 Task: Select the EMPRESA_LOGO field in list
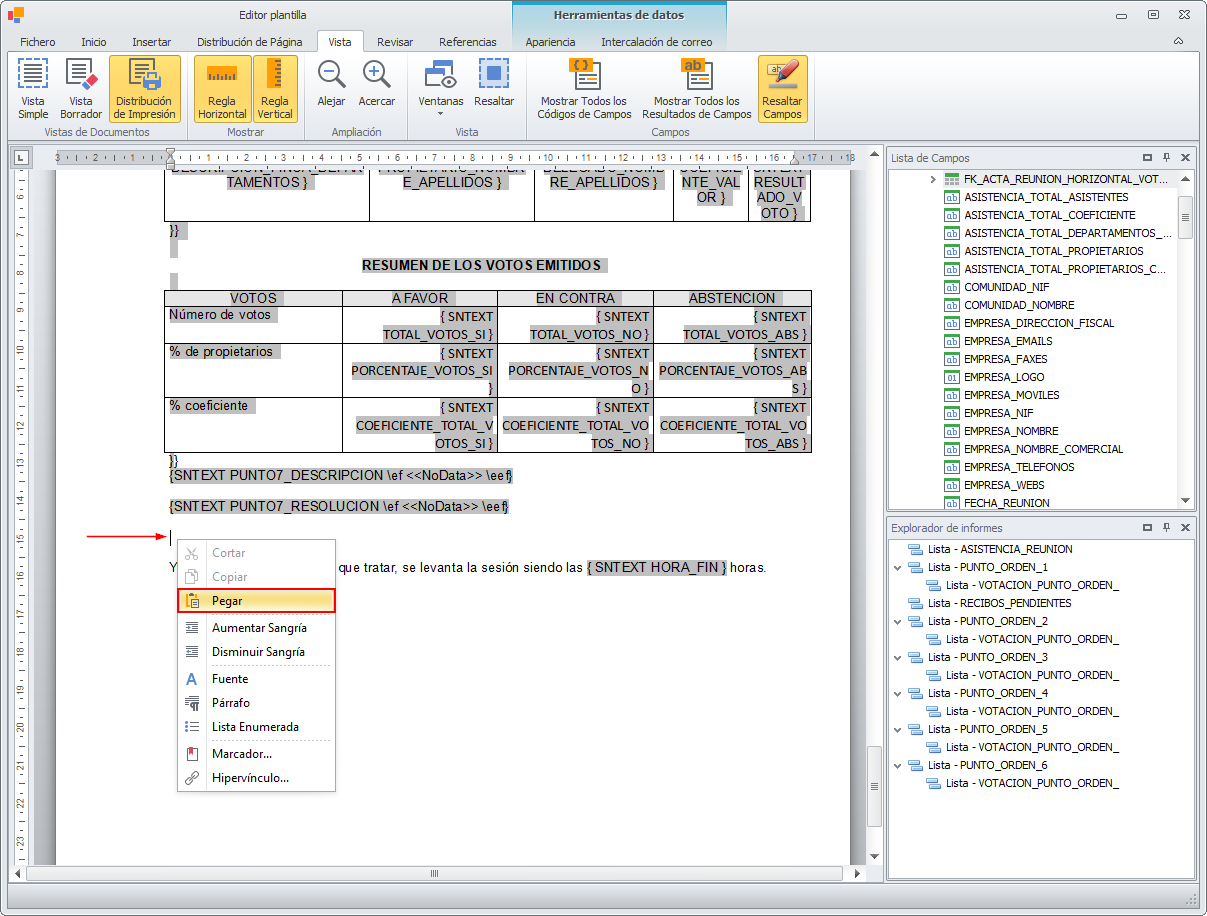[1004, 377]
